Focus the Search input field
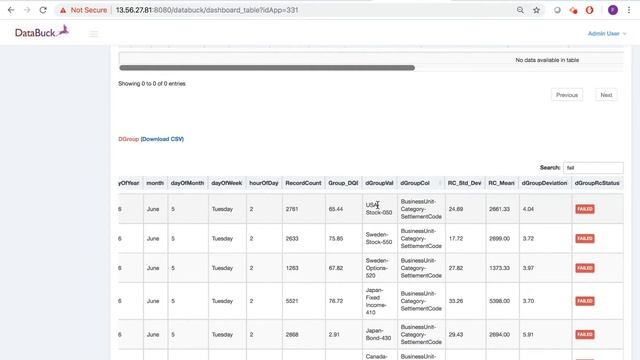 click(x=593, y=168)
